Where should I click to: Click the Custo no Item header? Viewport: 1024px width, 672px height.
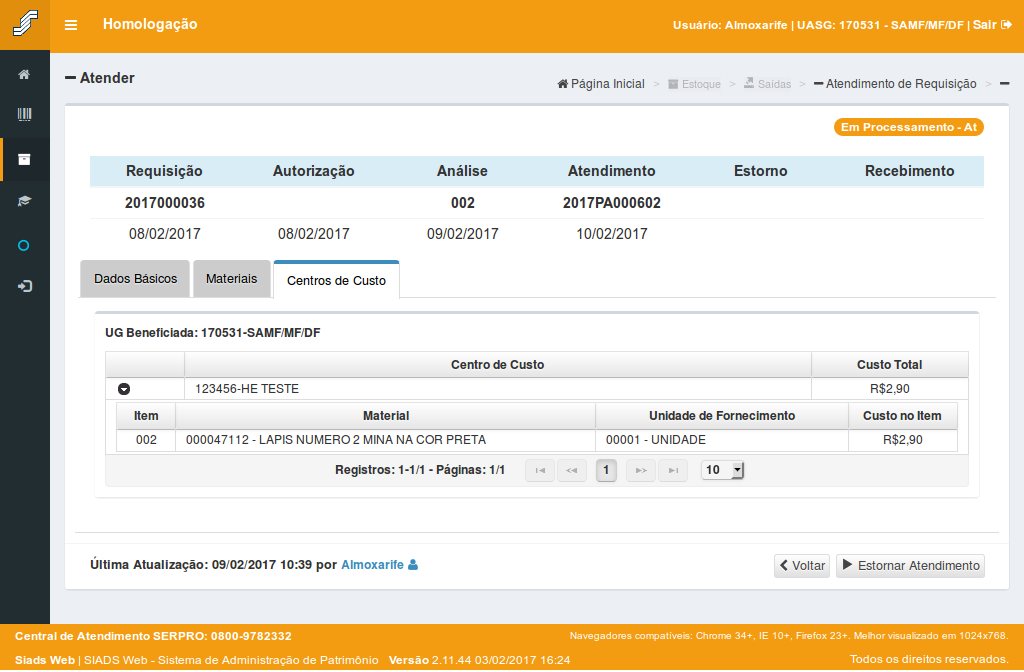[x=903, y=416]
